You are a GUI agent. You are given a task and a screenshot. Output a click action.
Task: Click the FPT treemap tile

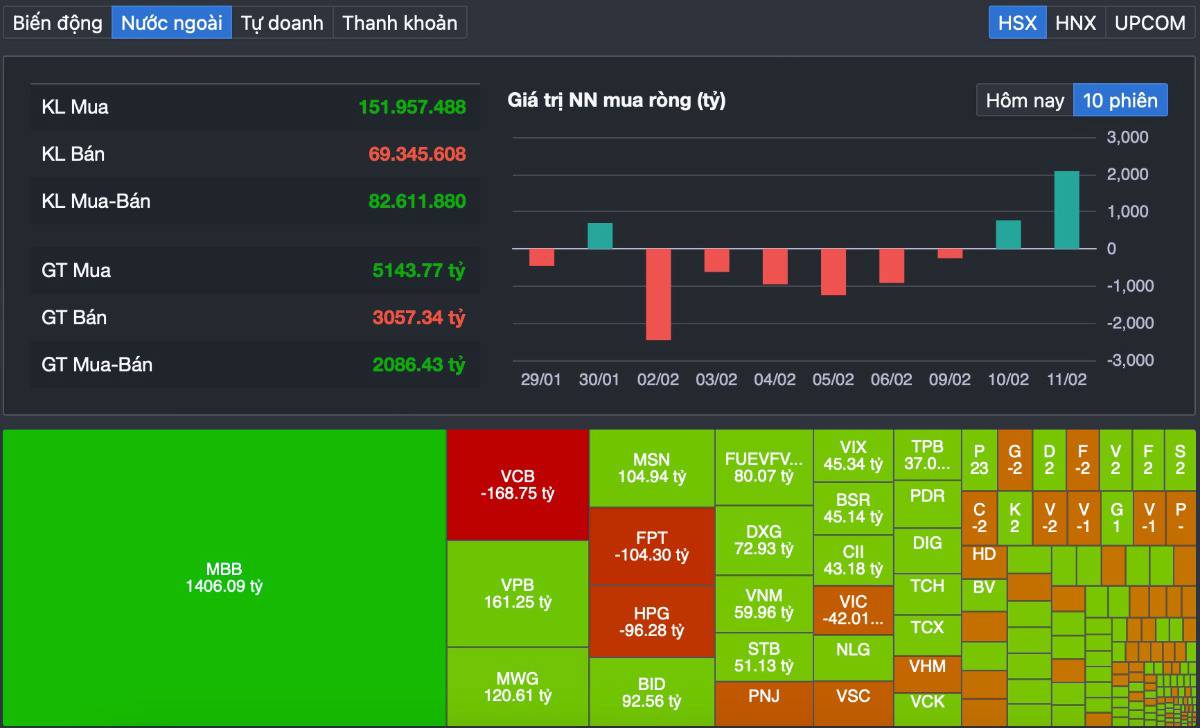coord(651,545)
